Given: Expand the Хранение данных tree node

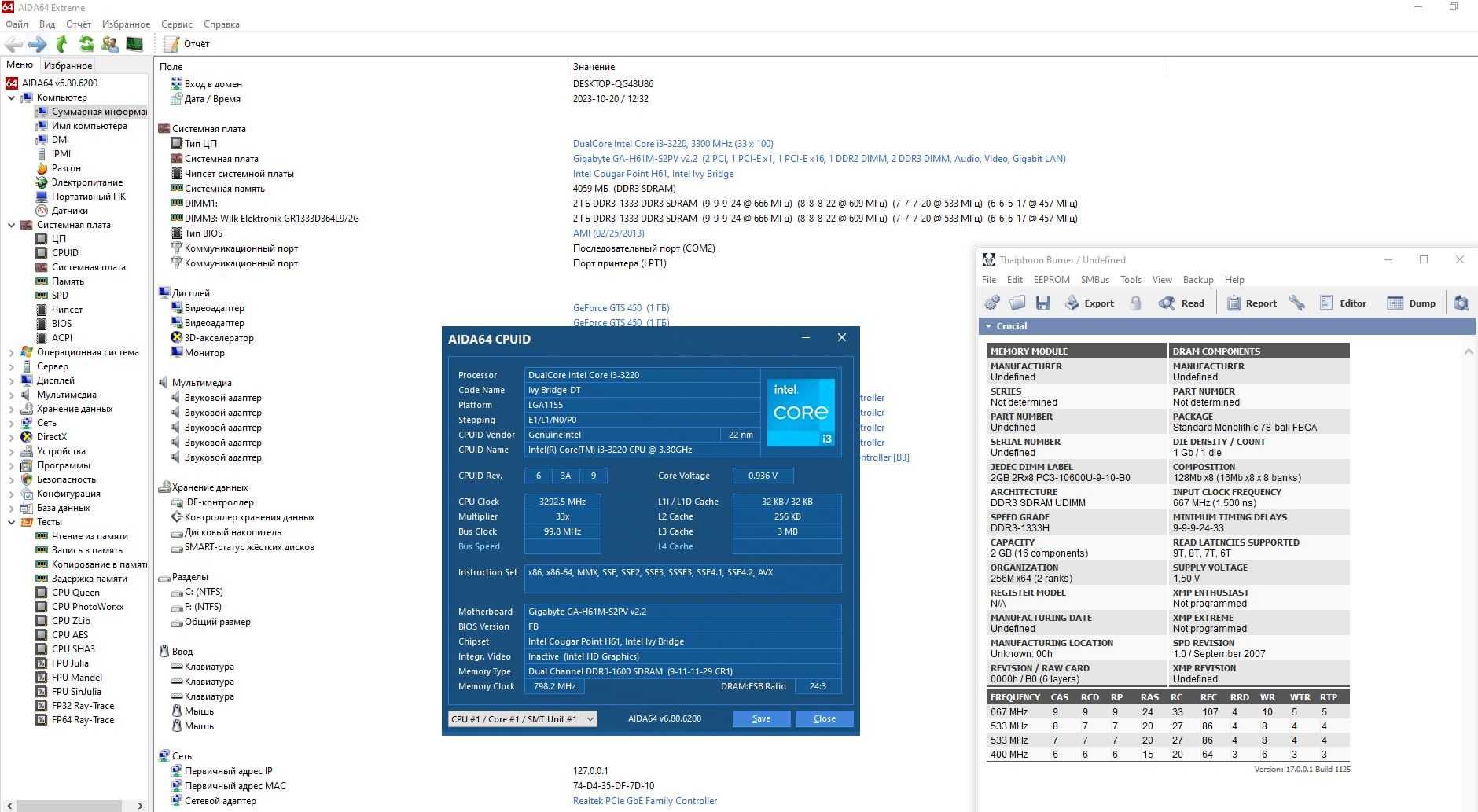Looking at the screenshot, I should pyautogui.click(x=11, y=409).
